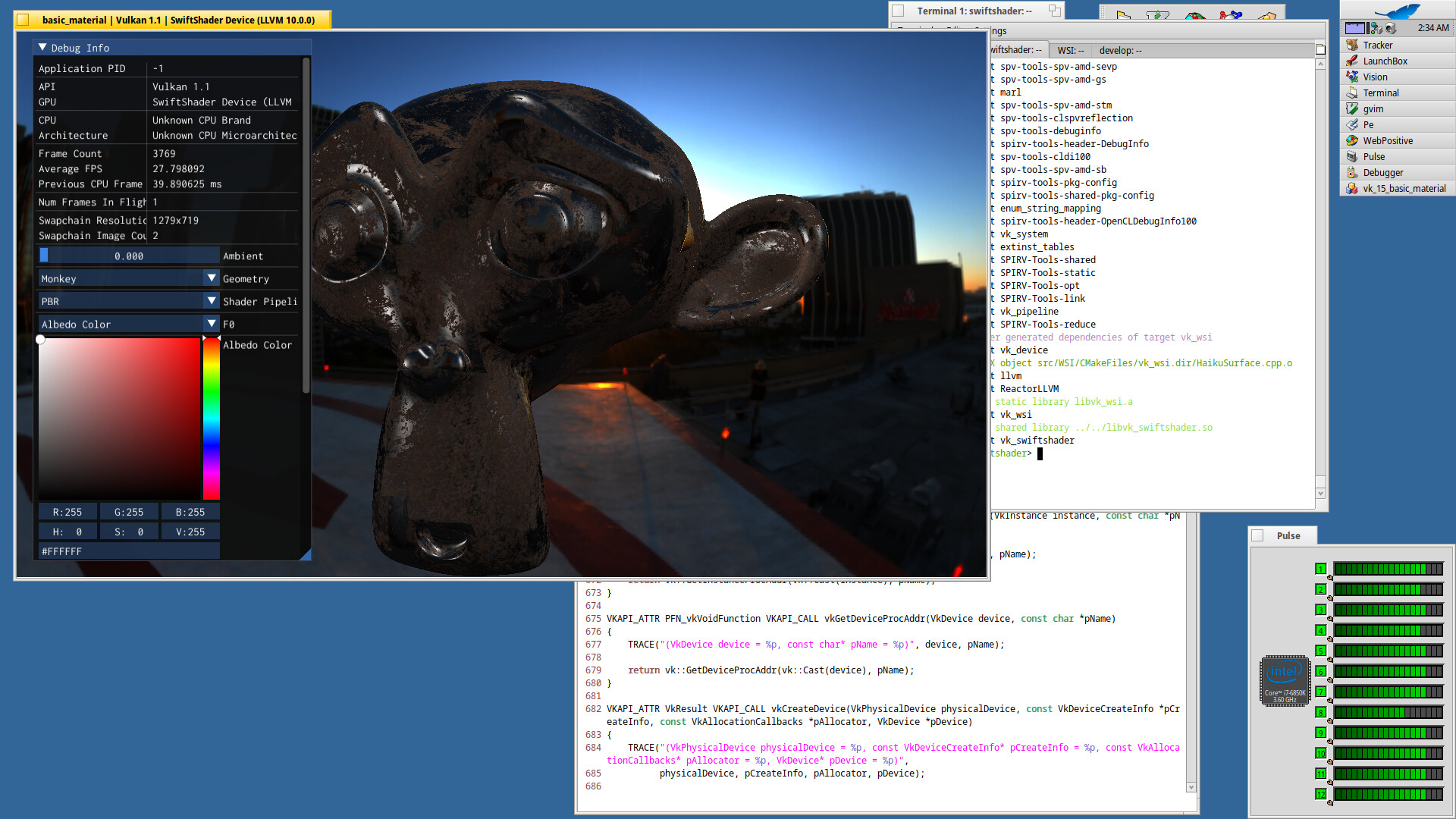Viewport: 1456px width, 819px height.
Task: Open the Haiku leaf Deskbar menu
Action: pos(1398,11)
